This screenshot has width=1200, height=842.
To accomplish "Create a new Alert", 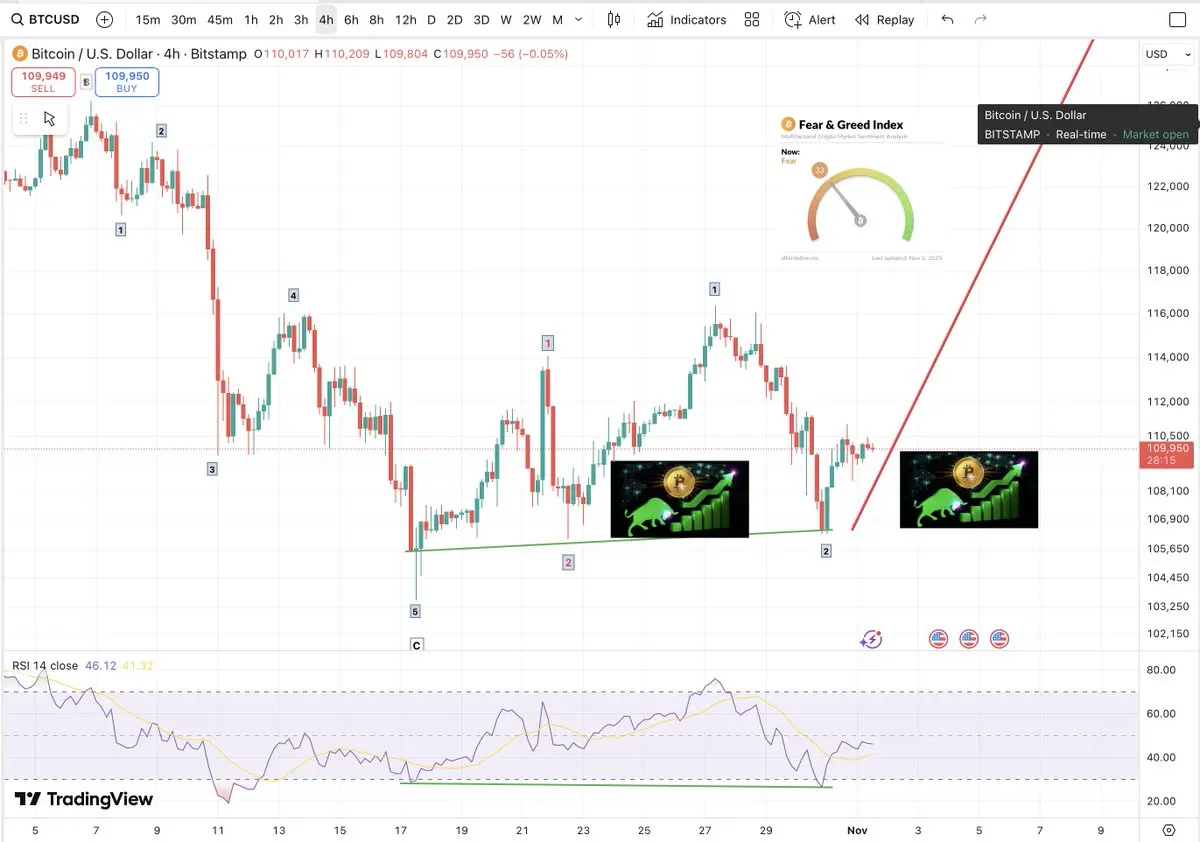I will pos(810,19).
